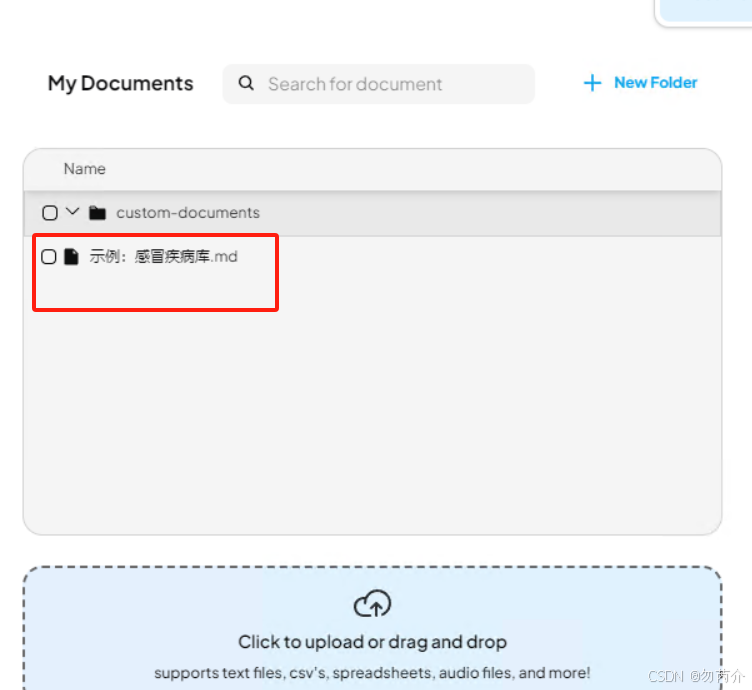
Task: Collapse the custom-documents folder chevron
Action: click(72, 211)
